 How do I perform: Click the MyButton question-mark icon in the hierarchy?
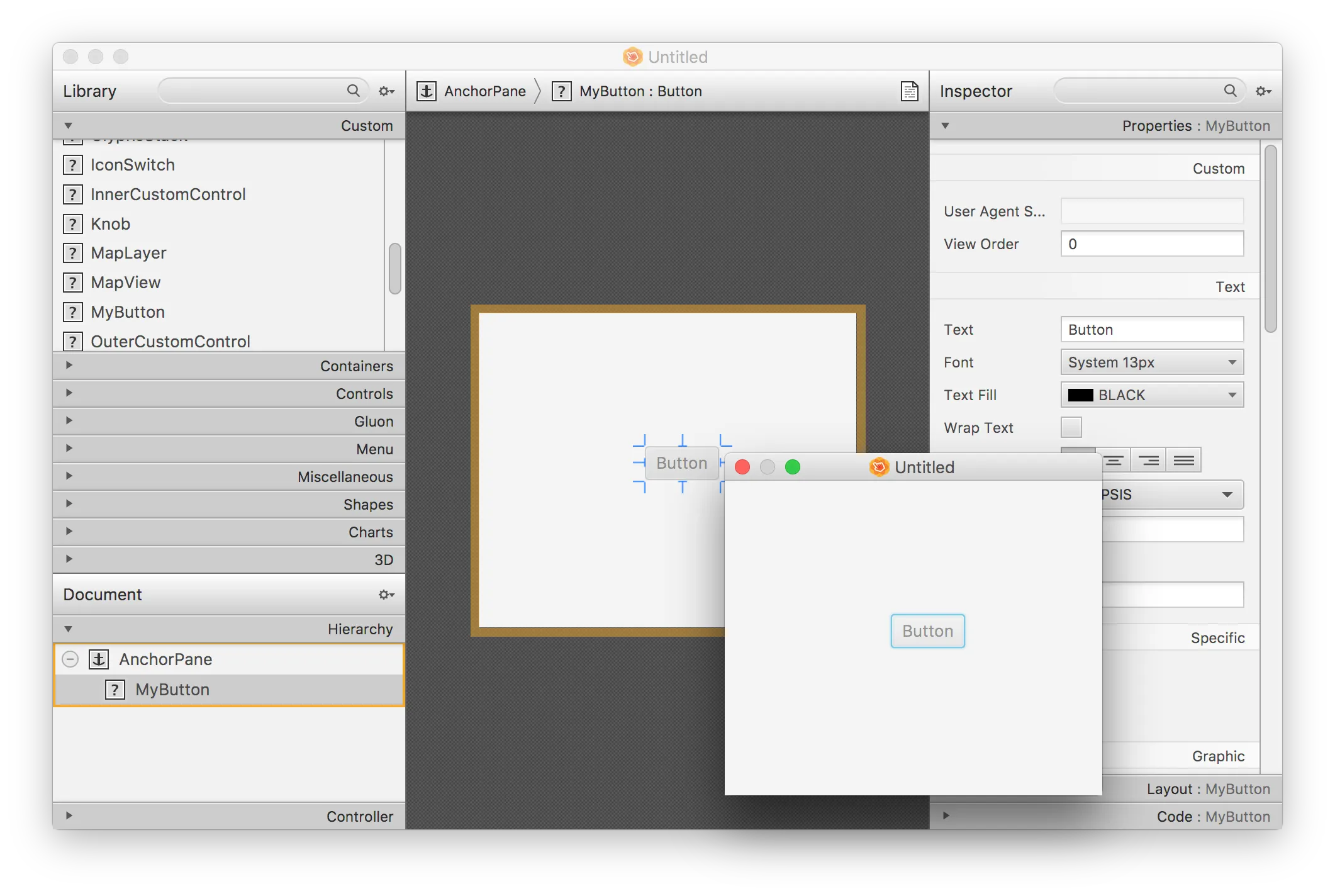click(115, 690)
